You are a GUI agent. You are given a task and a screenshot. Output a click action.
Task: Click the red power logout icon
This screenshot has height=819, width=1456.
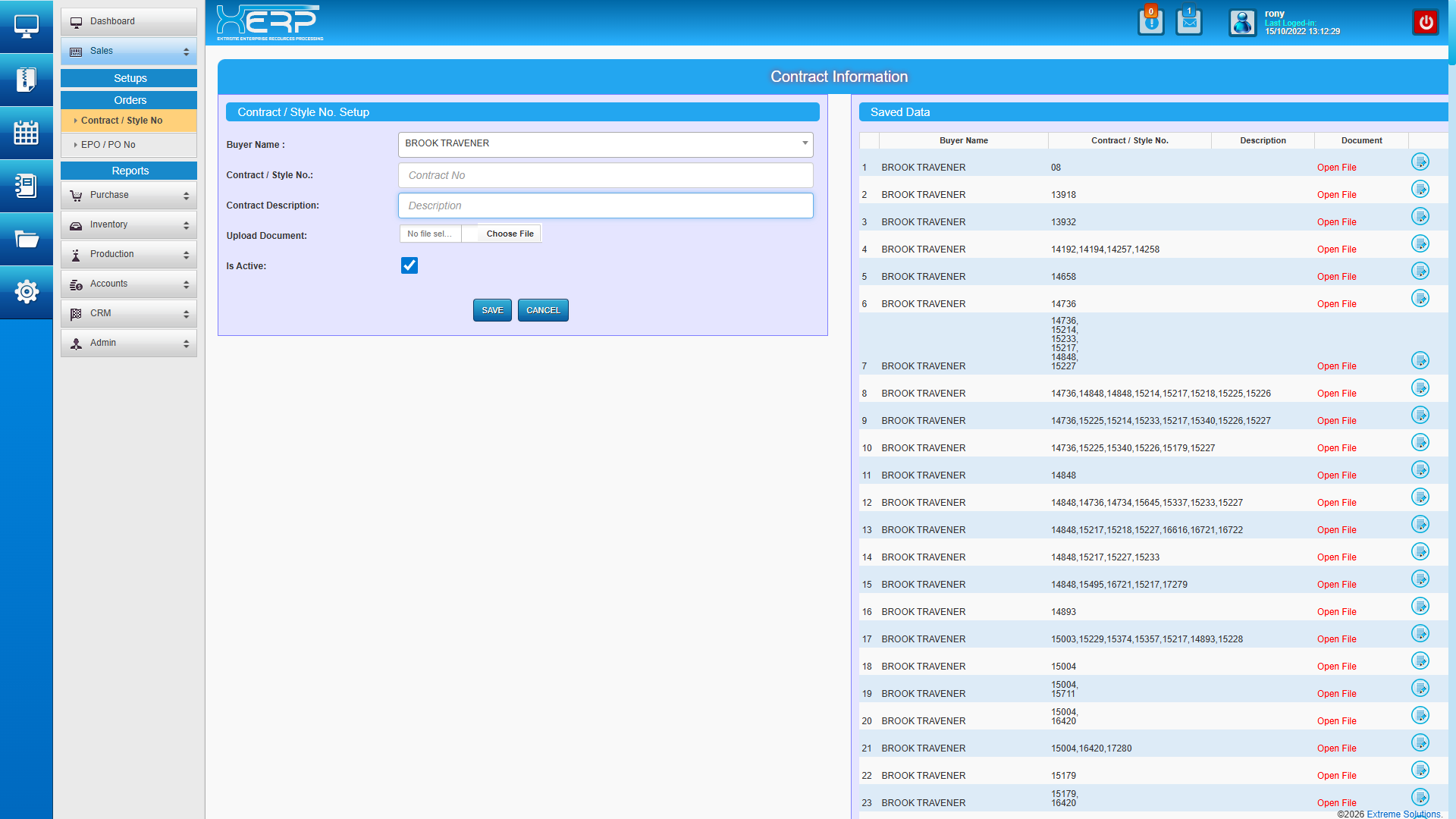(1426, 23)
